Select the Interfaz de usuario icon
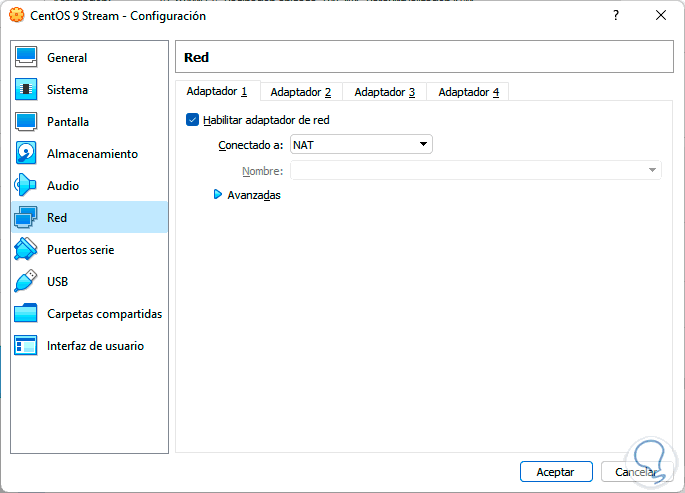The width and height of the screenshot is (685, 493). tap(26, 346)
